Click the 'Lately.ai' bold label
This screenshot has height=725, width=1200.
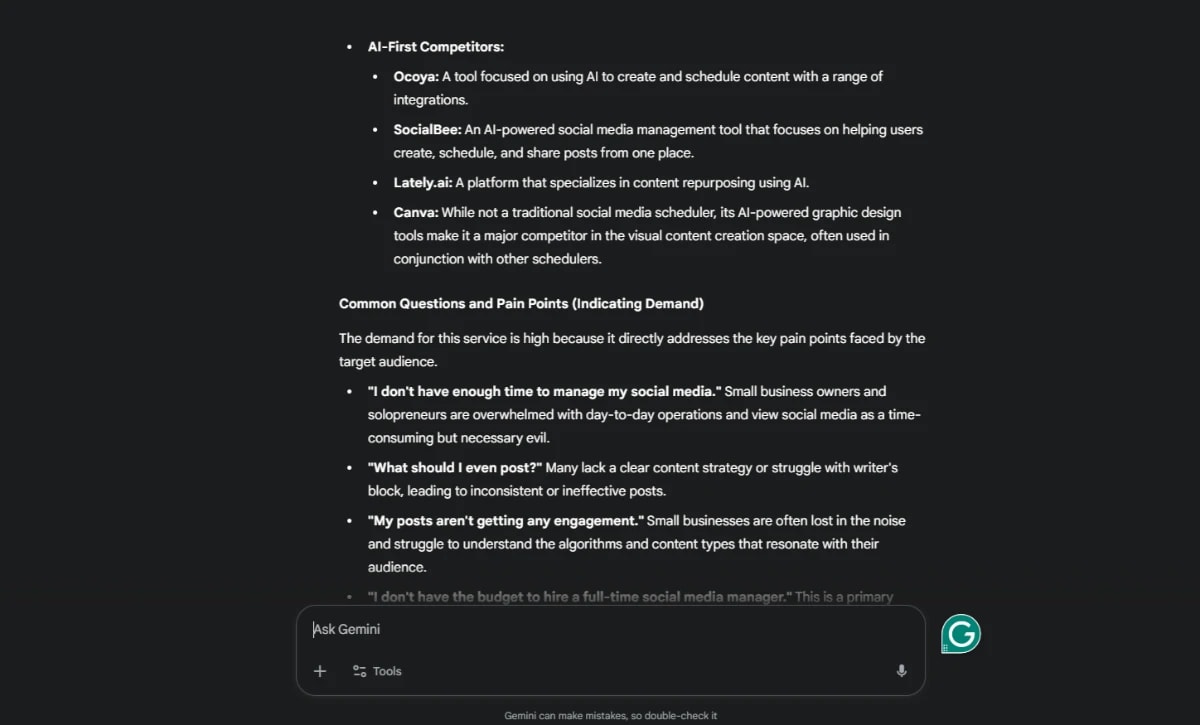(x=420, y=182)
